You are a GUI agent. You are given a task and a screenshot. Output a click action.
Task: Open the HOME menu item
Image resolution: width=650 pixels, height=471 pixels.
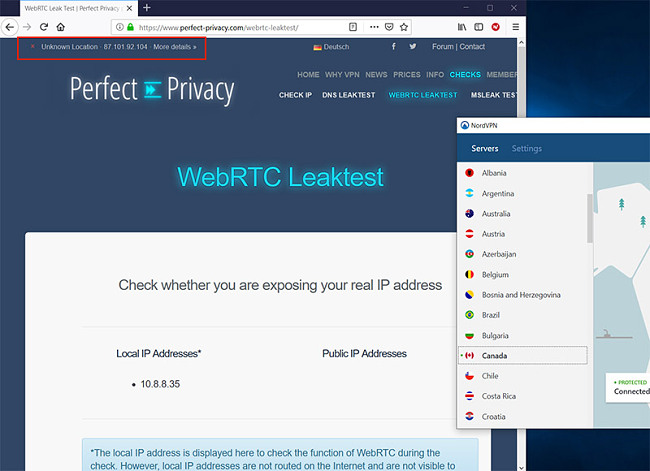(x=308, y=75)
